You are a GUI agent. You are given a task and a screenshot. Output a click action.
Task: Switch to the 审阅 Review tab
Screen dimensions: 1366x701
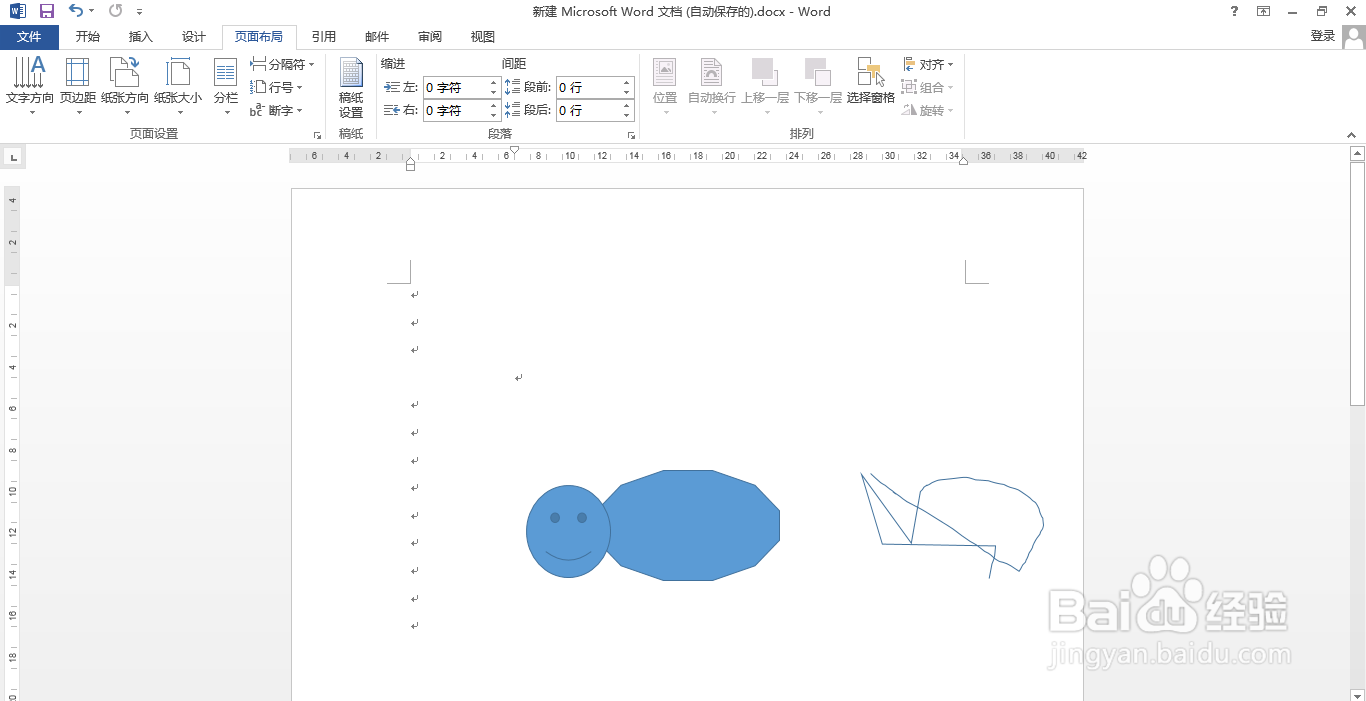(x=430, y=37)
